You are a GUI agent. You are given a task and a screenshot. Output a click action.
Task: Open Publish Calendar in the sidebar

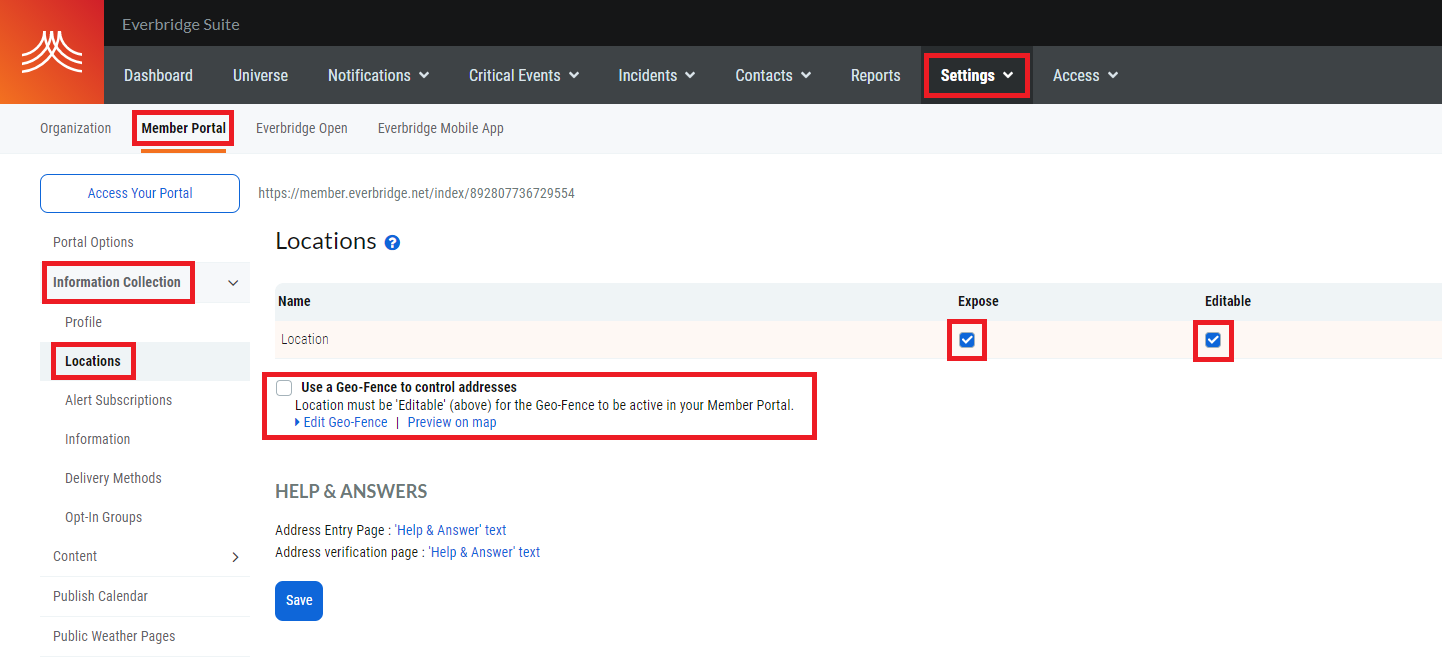(100, 596)
